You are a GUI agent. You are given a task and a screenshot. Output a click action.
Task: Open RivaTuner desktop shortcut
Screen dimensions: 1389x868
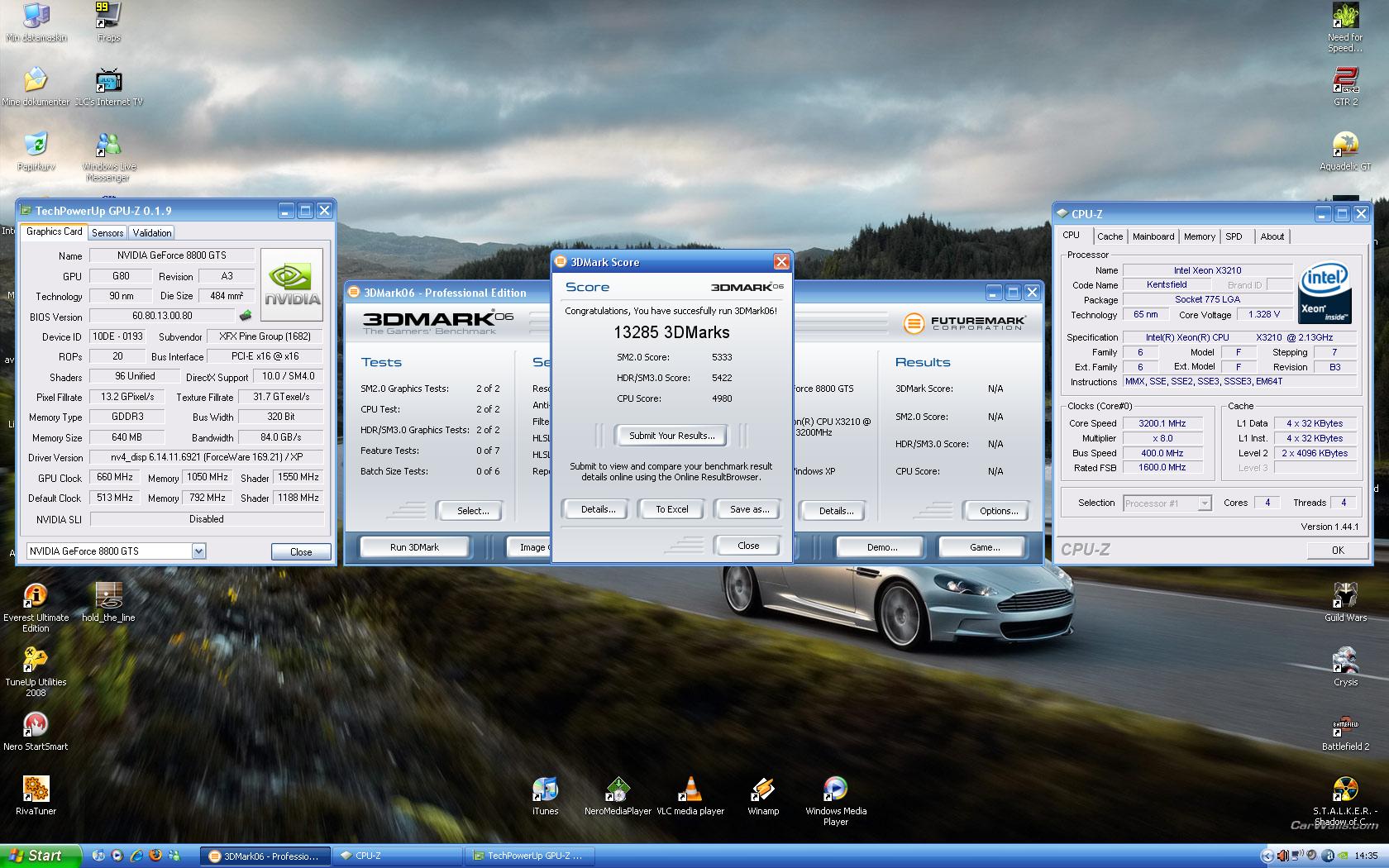tap(36, 795)
